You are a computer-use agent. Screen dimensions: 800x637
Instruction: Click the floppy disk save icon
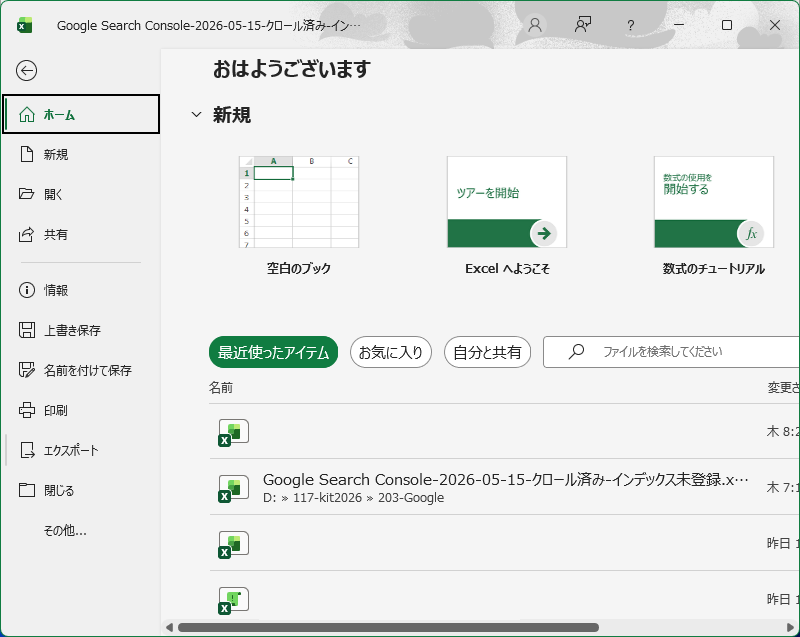27,330
